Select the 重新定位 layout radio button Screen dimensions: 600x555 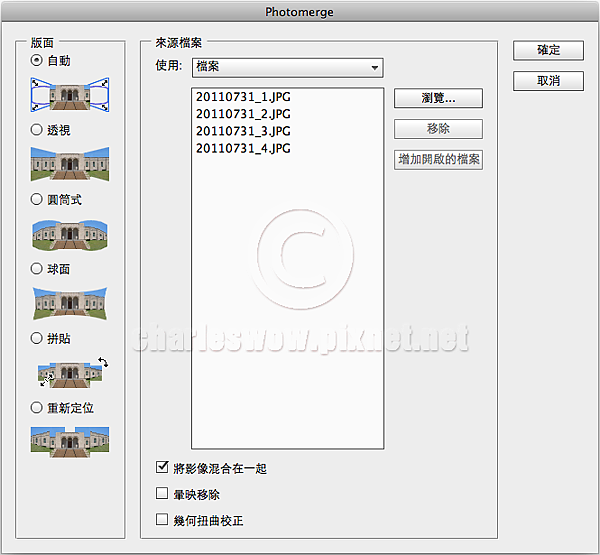click(36, 407)
